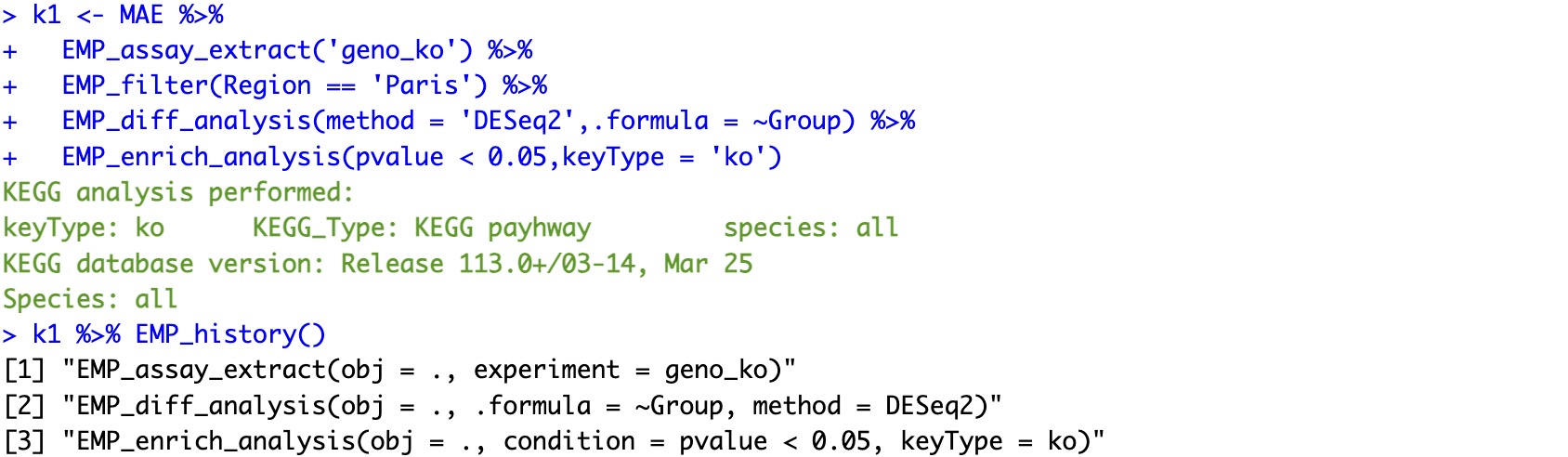This screenshot has height=457, width=1568.
Task: Click the "KEGG analysis performed:" message
Action: click(x=178, y=193)
